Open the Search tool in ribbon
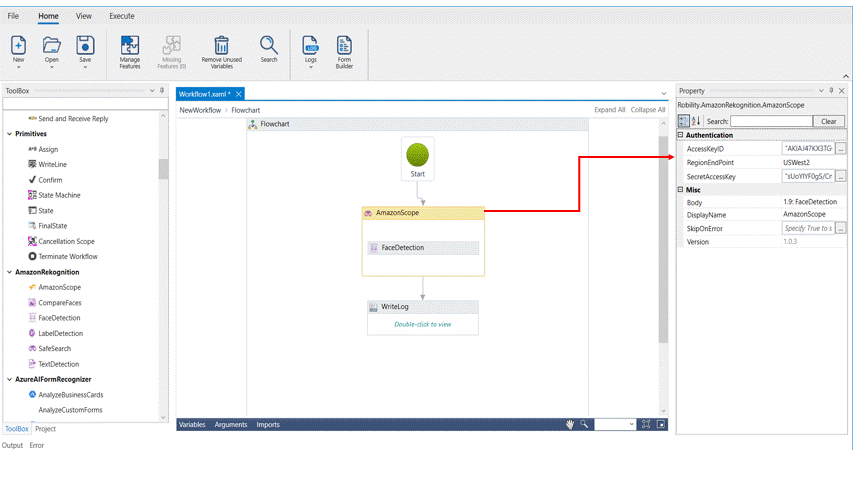 pyautogui.click(x=269, y=46)
